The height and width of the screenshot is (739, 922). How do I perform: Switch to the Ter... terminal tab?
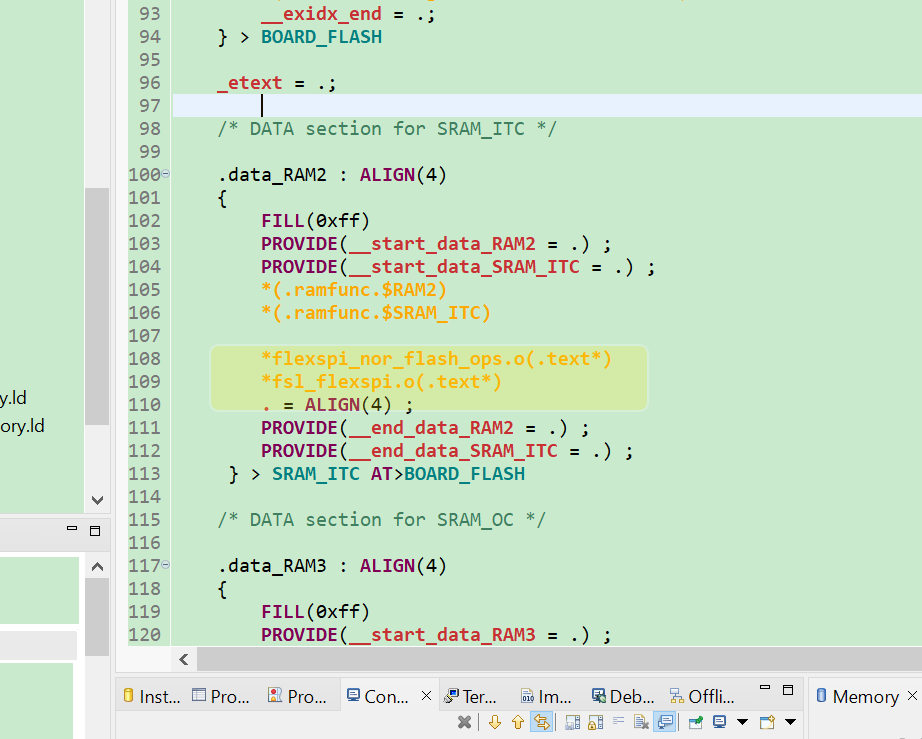click(x=470, y=696)
